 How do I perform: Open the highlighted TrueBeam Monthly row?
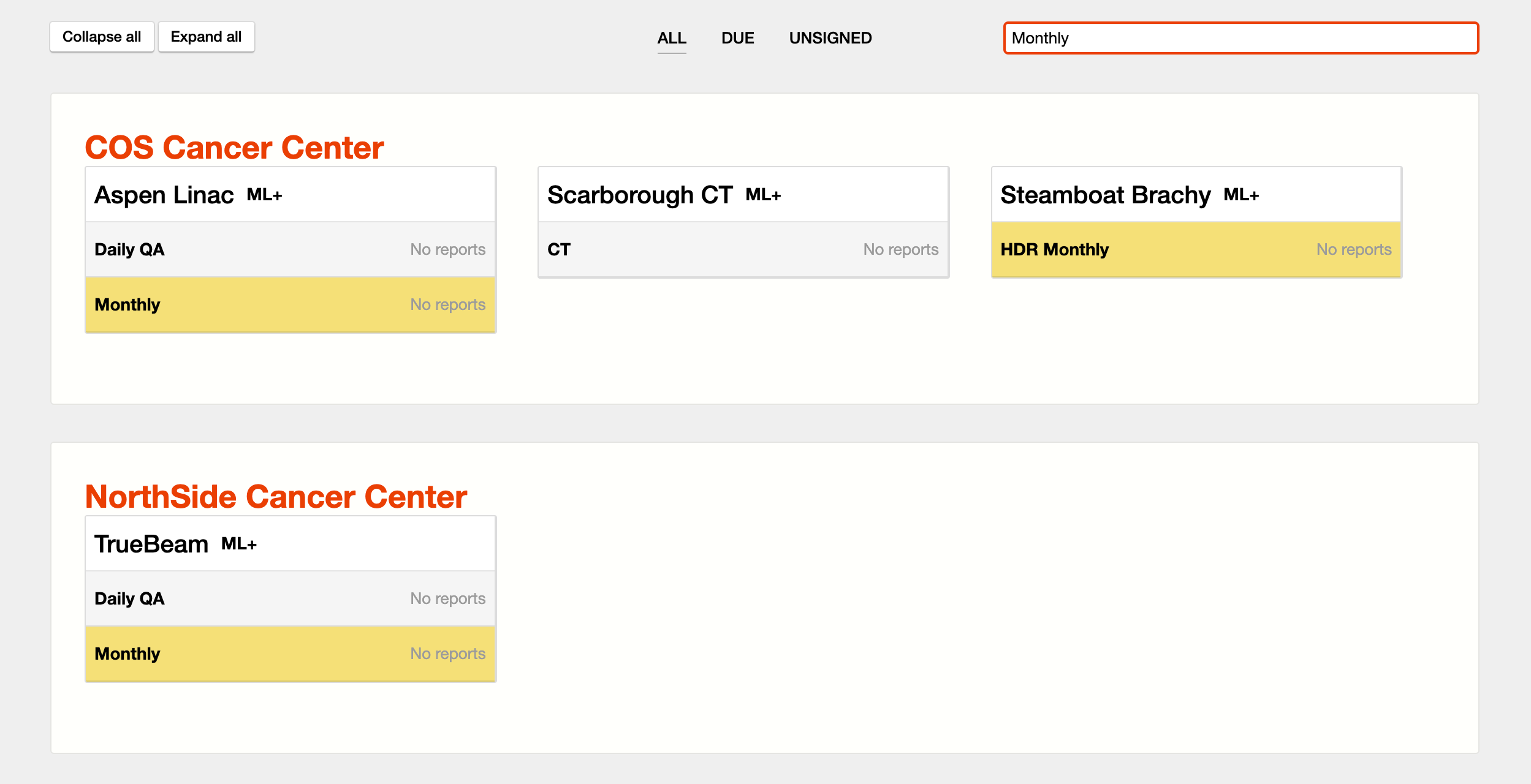290,654
